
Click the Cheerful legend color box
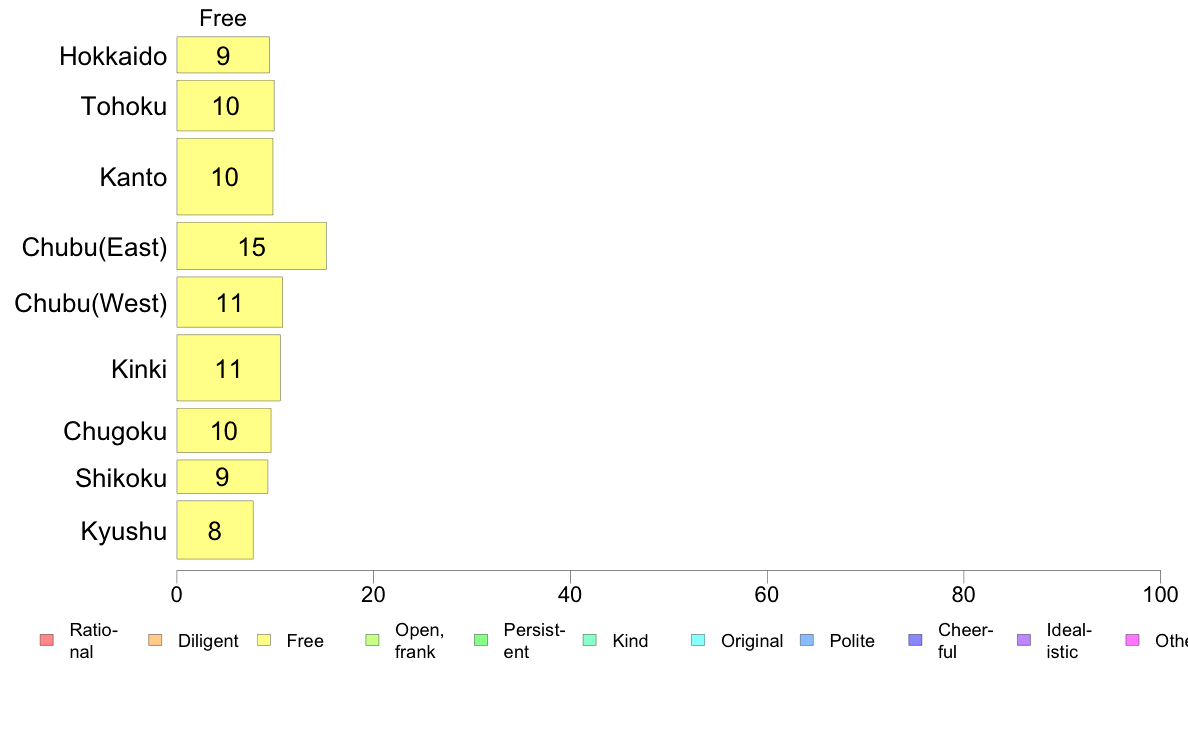coord(915,640)
